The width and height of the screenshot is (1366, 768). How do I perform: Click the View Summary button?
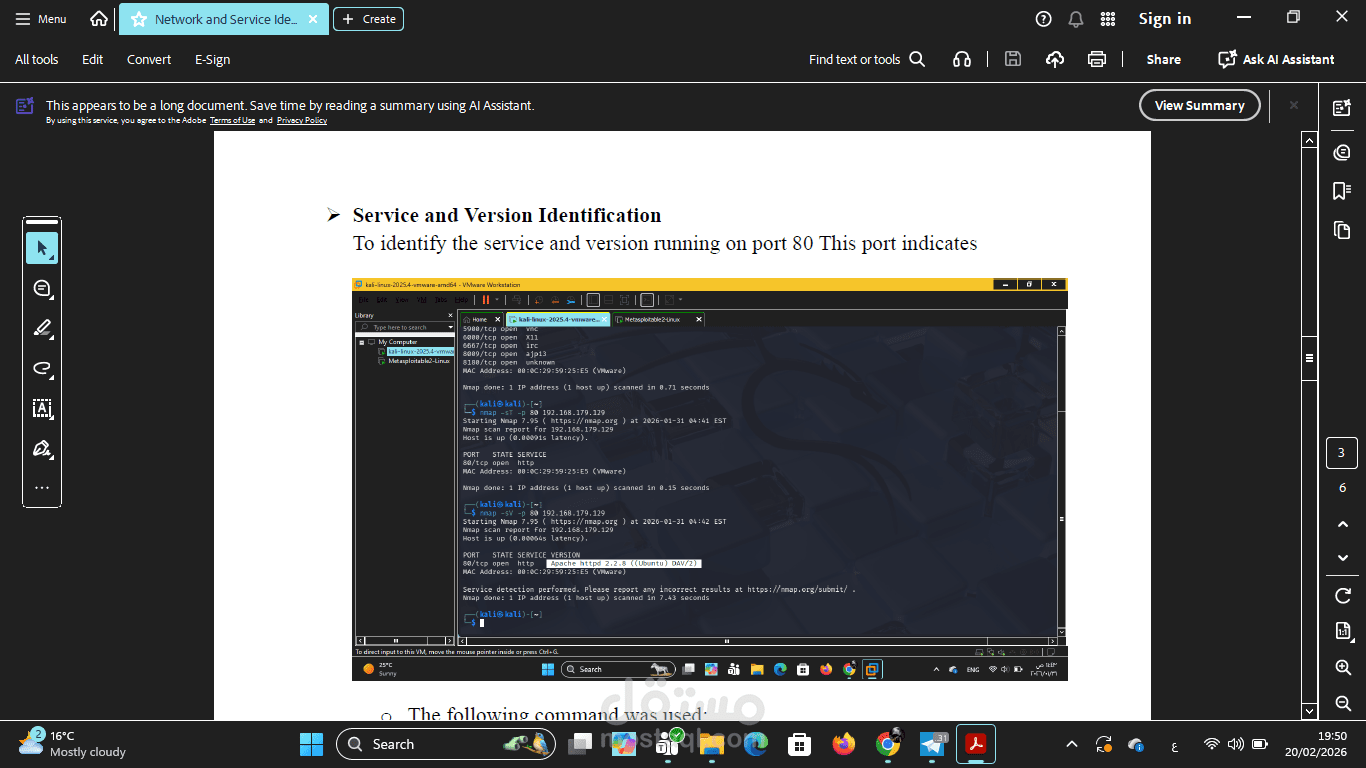(1200, 105)
